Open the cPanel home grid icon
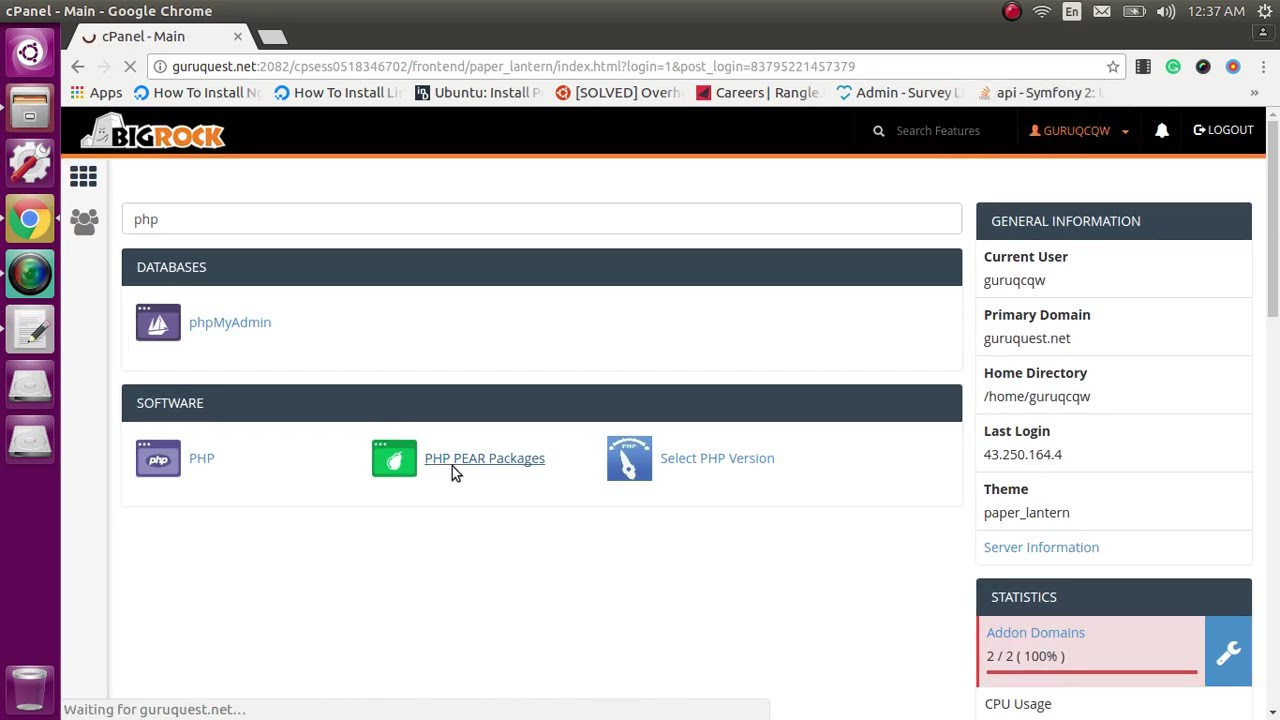The height and width of the screenshot is (720, 1280). [x=83, y=177]
